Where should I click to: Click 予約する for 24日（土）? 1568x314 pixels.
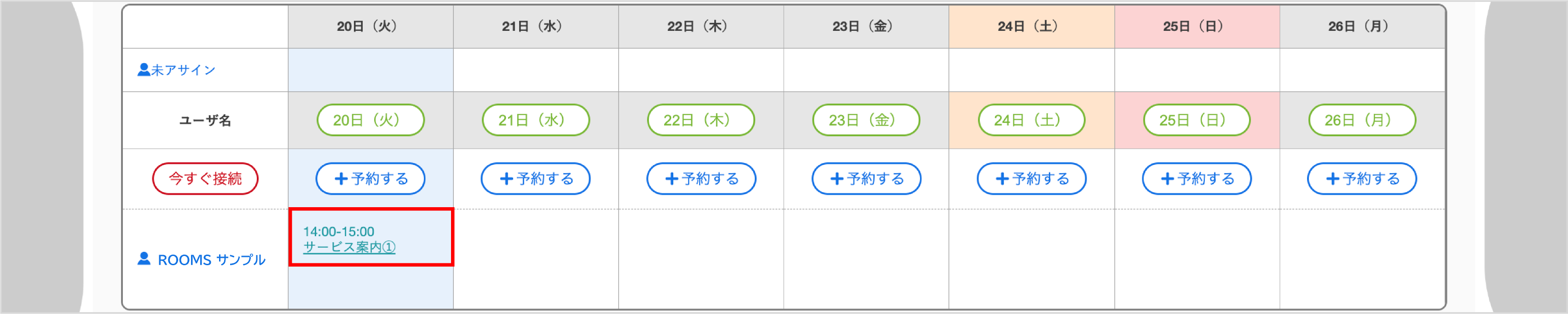click(x=1031, y=178)
